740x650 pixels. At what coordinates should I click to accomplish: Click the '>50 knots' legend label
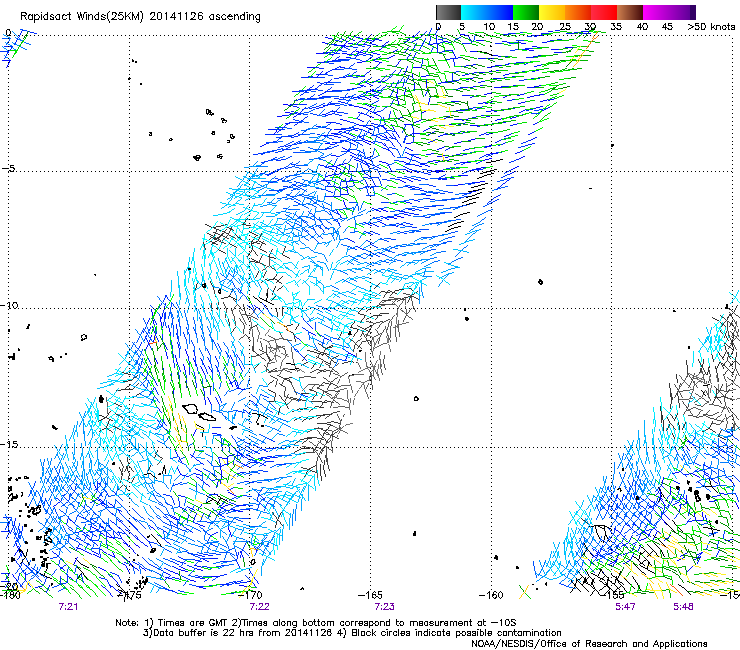click(711, 27)
